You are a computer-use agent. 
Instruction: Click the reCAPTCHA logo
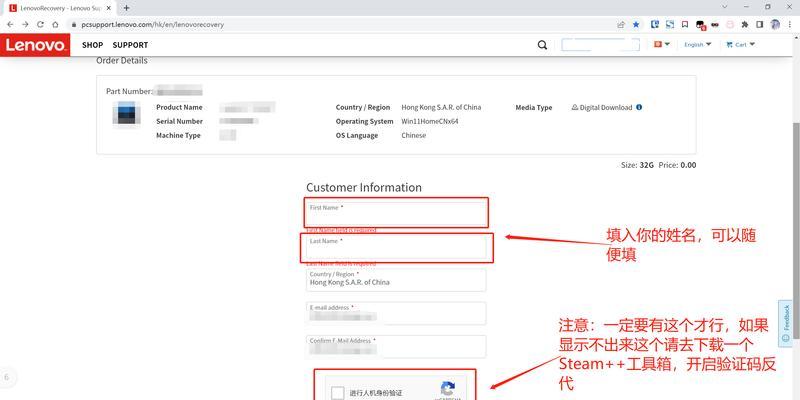(x=447, y=388)
